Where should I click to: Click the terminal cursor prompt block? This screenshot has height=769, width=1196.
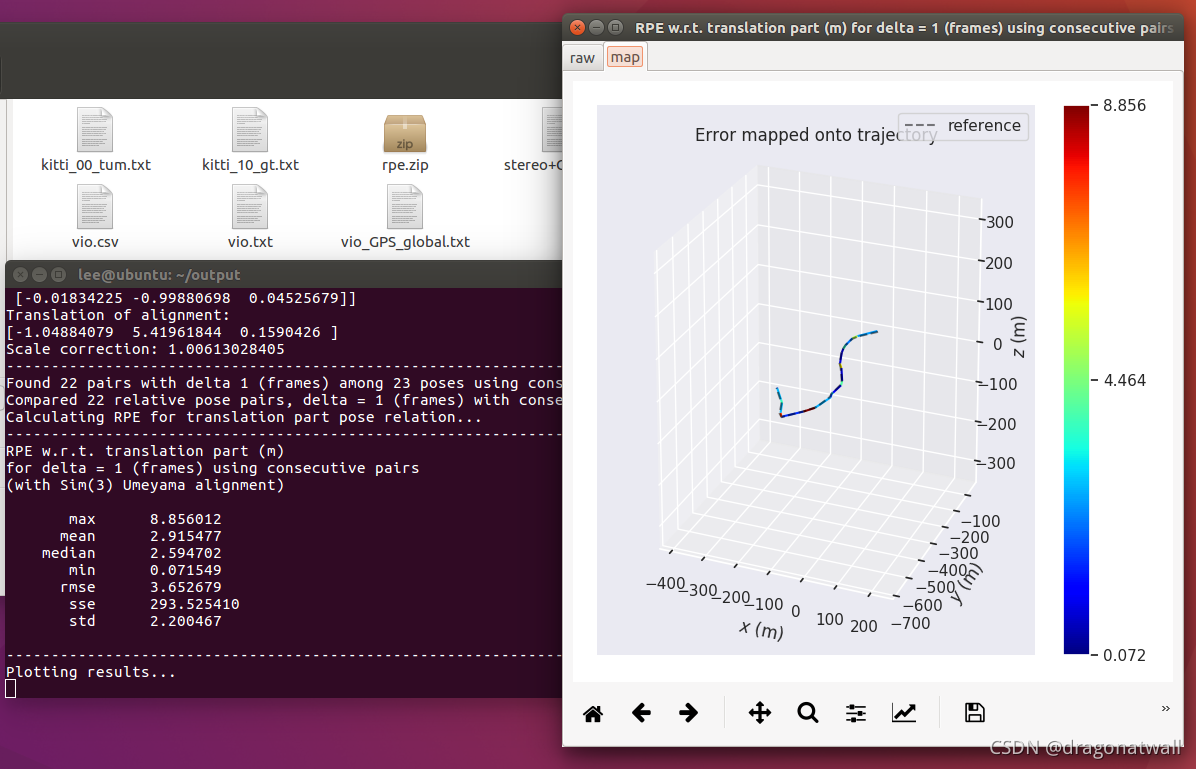[x=11, y=688]
